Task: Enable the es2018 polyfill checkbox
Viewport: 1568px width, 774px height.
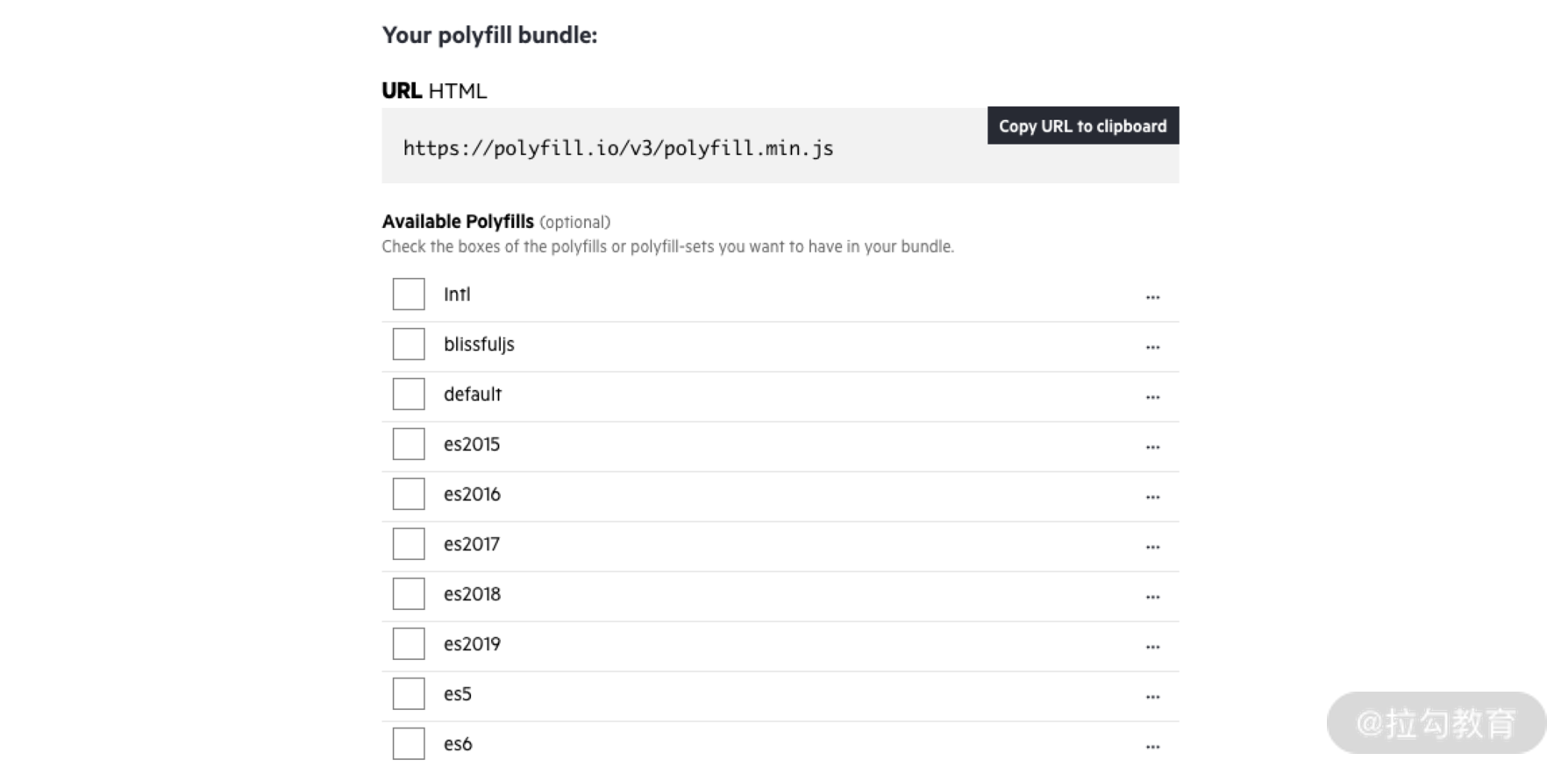Action: (409, 594)
